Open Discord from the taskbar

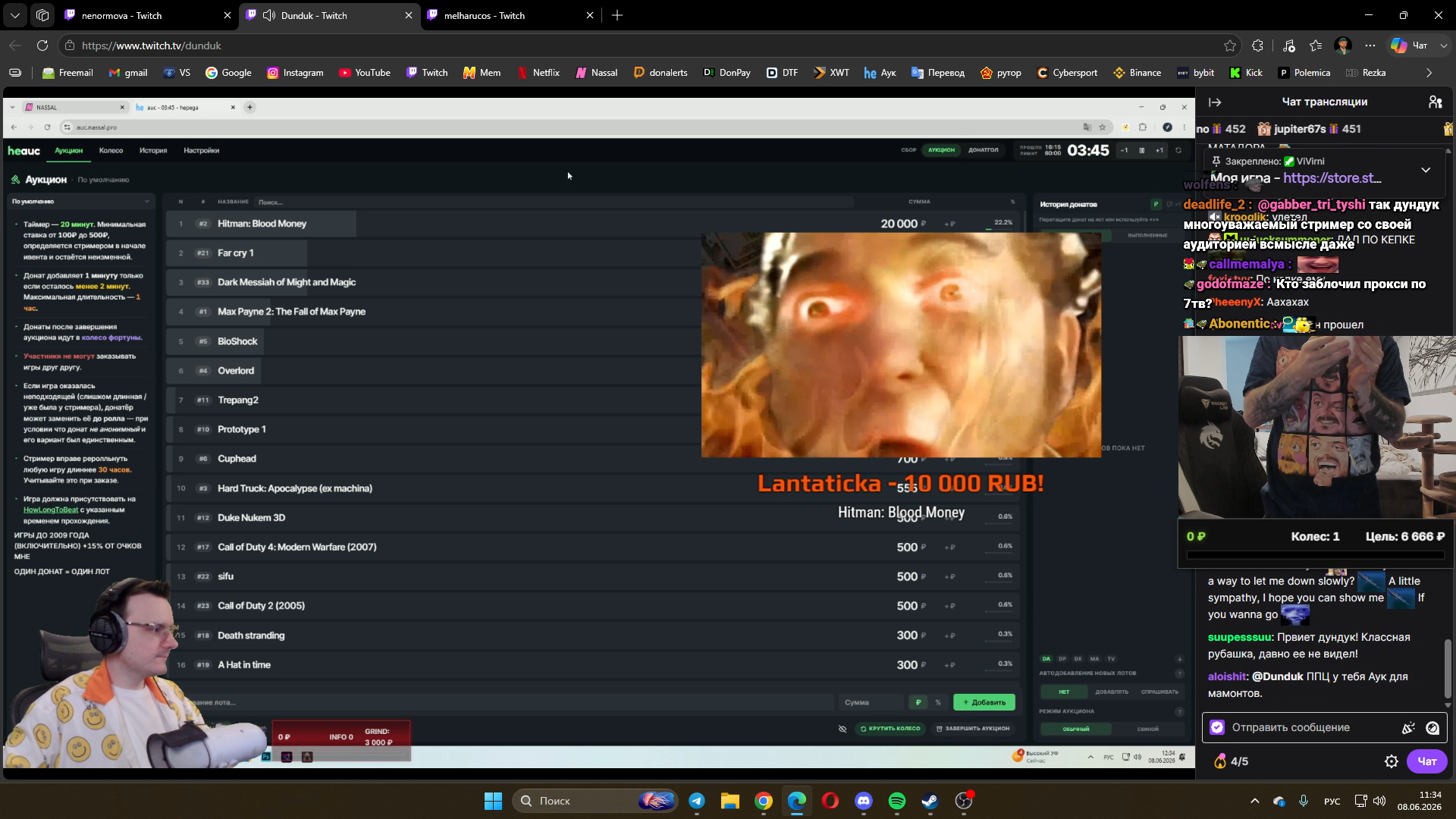tap(864, 801)
